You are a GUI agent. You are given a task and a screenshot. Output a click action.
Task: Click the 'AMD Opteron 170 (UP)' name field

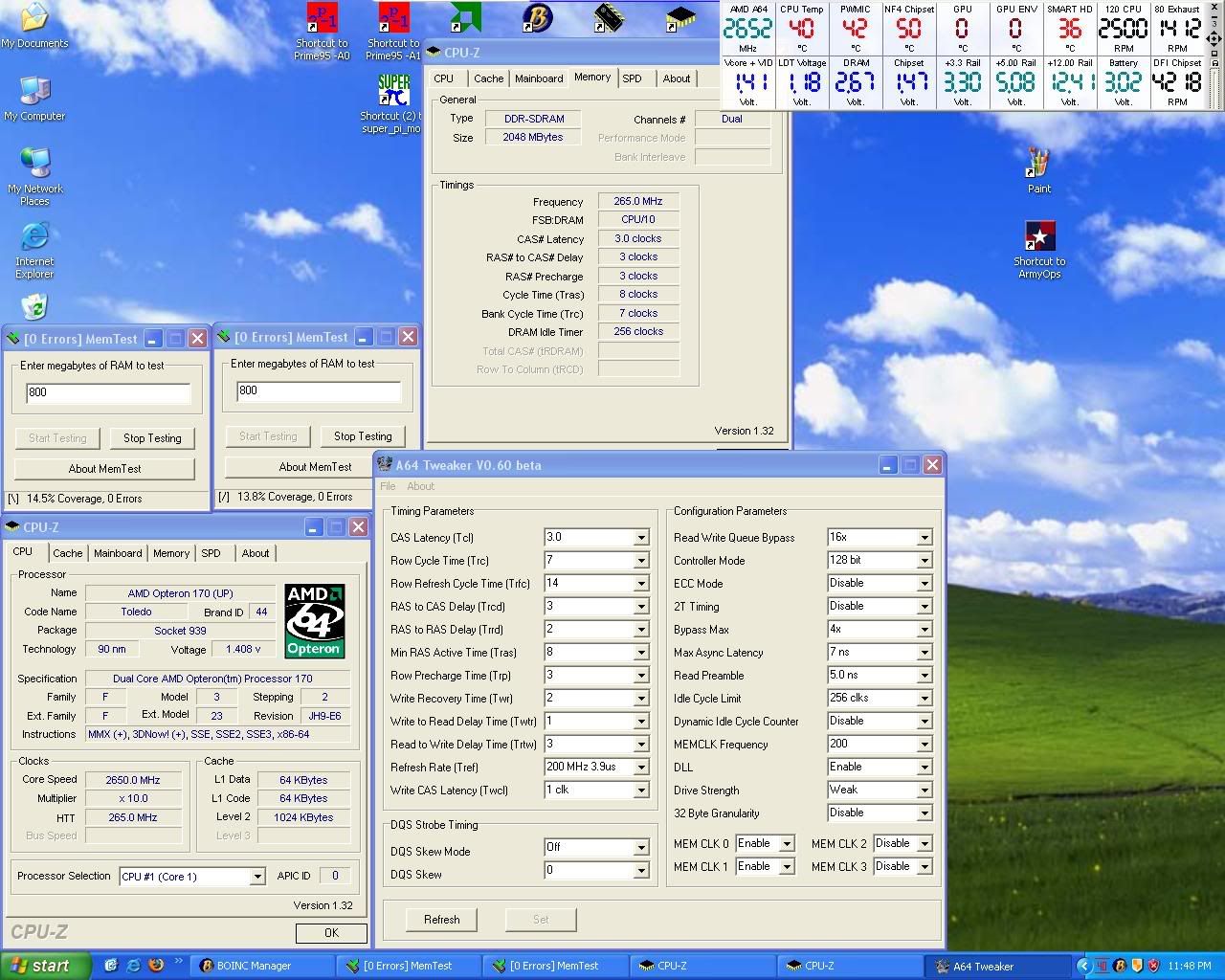181,593
